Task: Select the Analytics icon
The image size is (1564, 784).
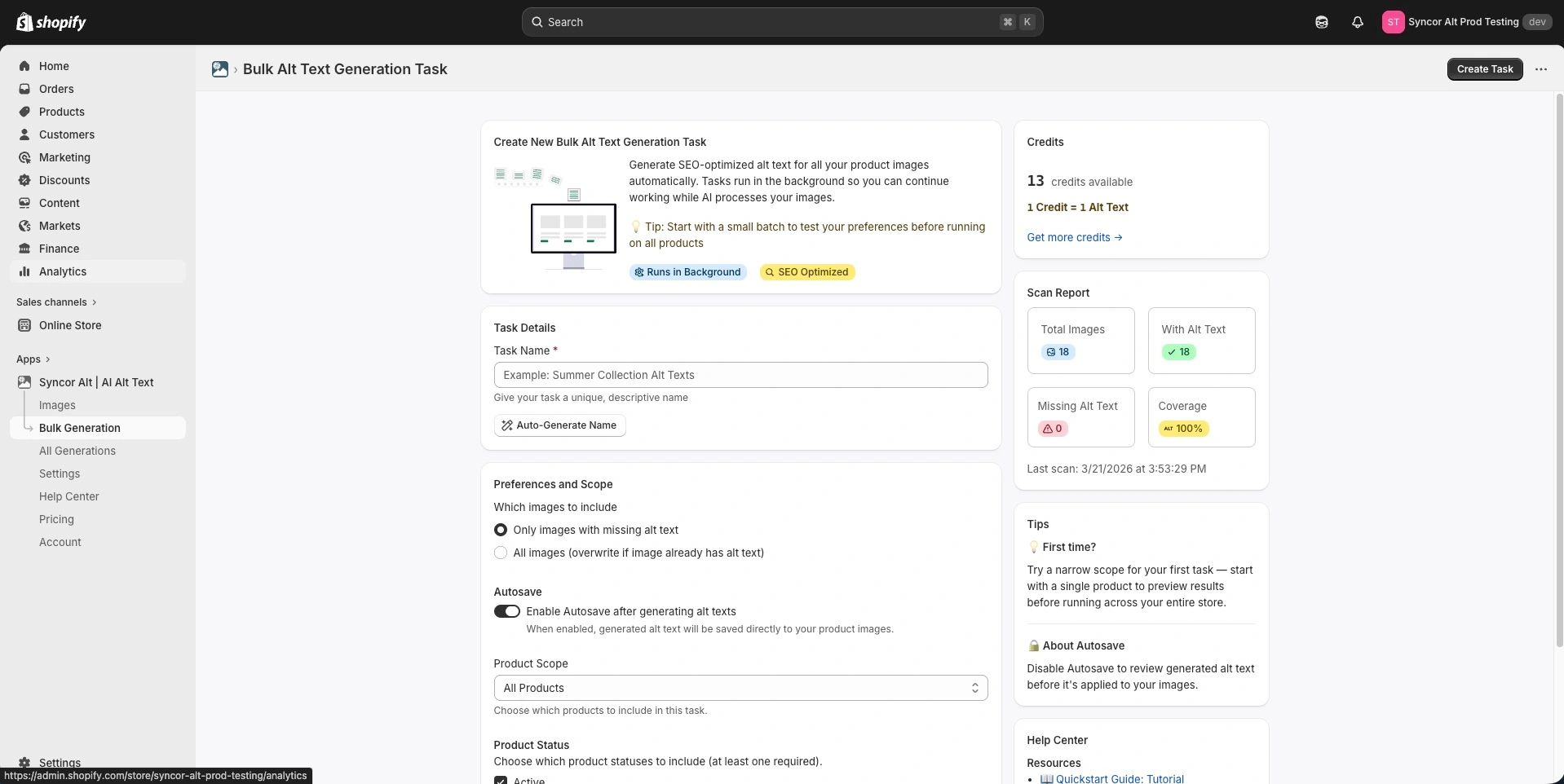Action: pos(24,271)
